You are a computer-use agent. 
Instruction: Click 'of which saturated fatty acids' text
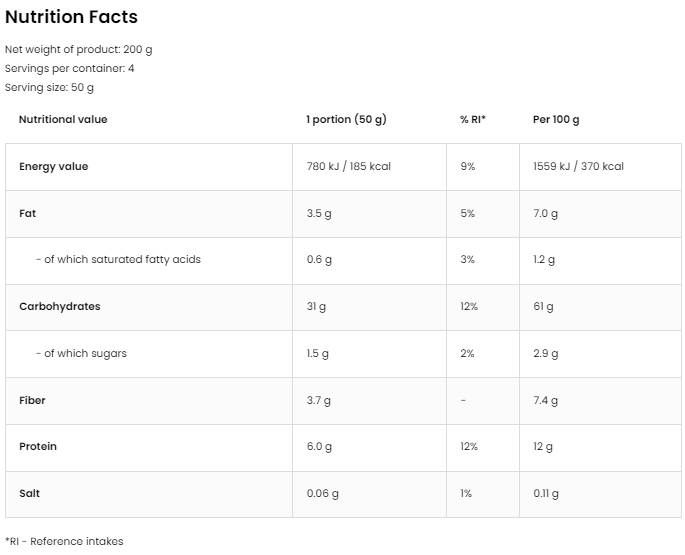click(x=118, y=259)
